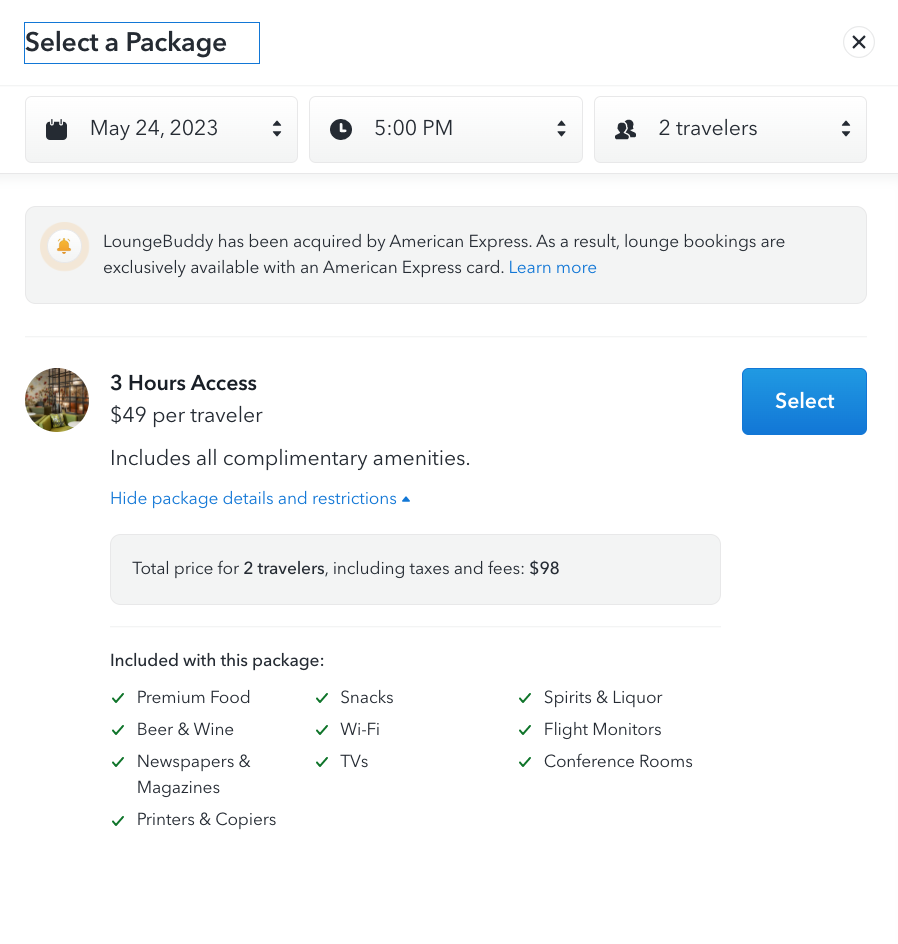Image resolution: width=898 pixels, height=944 pixels.
Task: Click the orange bell notification icon
Action: 64,246
